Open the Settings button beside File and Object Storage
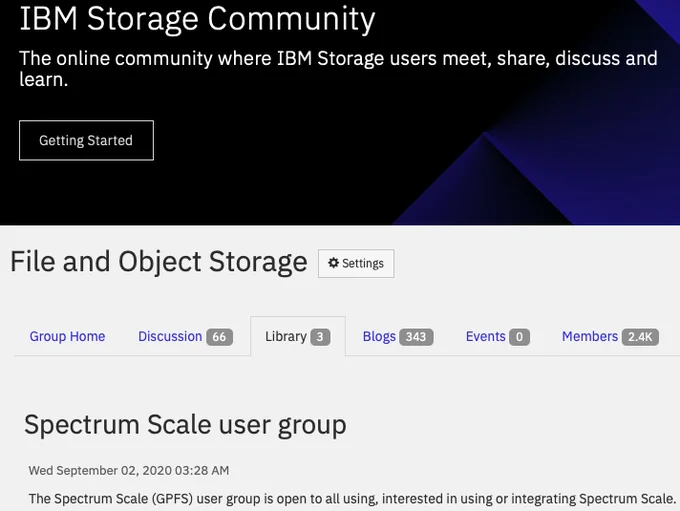Viewport: 680px width, 511px height. pyautogui.click(x=356, y=263)
